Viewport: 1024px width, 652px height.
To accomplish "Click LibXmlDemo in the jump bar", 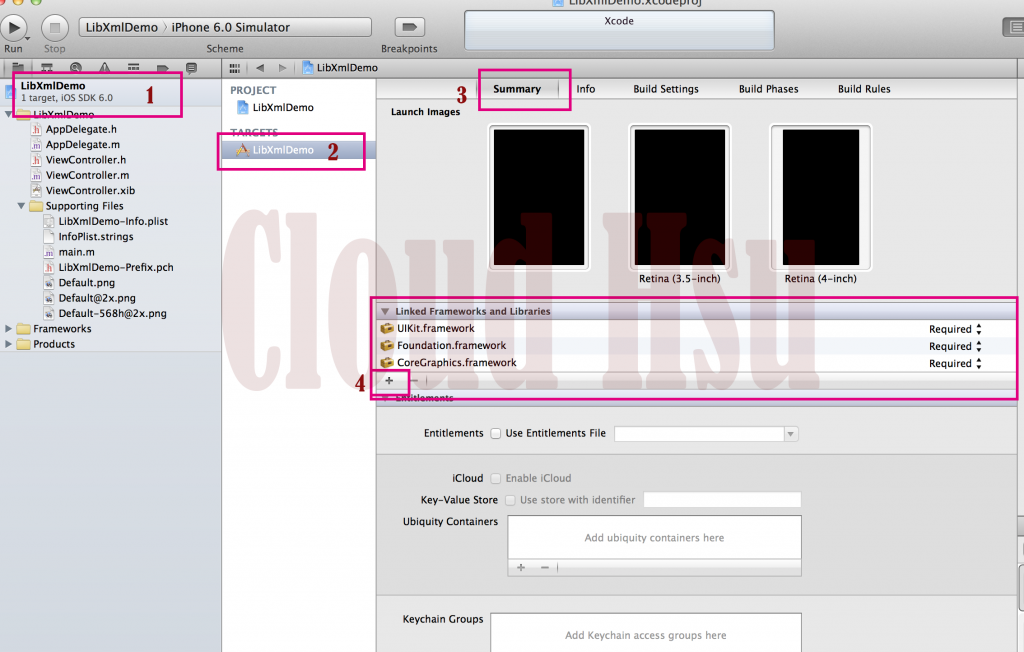I will pos(340,68).
